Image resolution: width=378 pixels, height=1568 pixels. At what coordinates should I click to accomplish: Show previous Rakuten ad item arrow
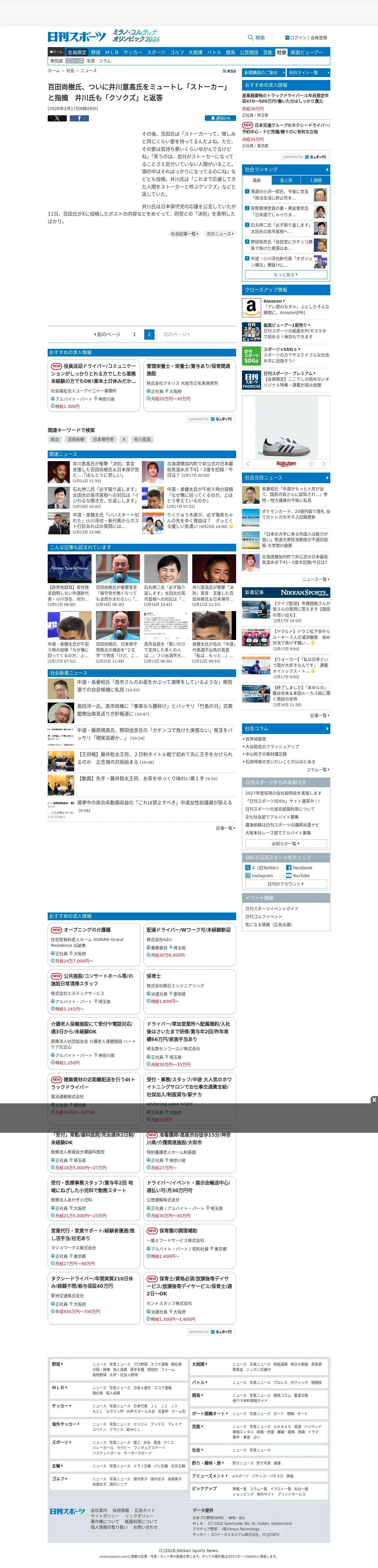tap(248, 464)
